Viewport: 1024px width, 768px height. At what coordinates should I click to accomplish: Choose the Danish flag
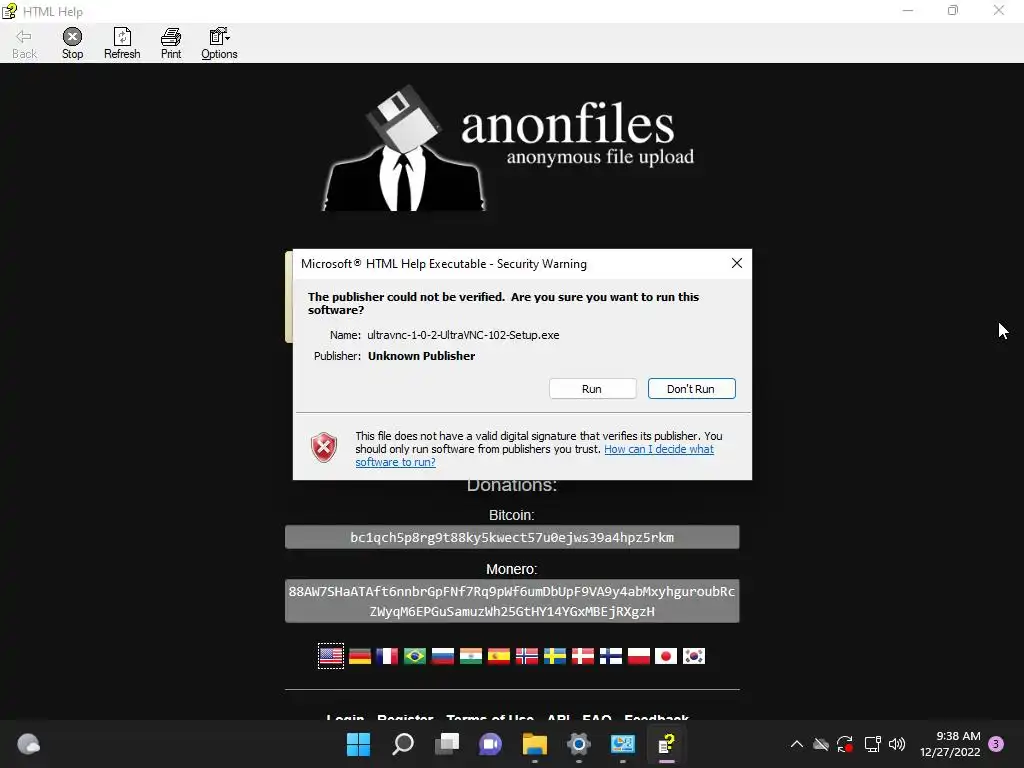[583, 656]
